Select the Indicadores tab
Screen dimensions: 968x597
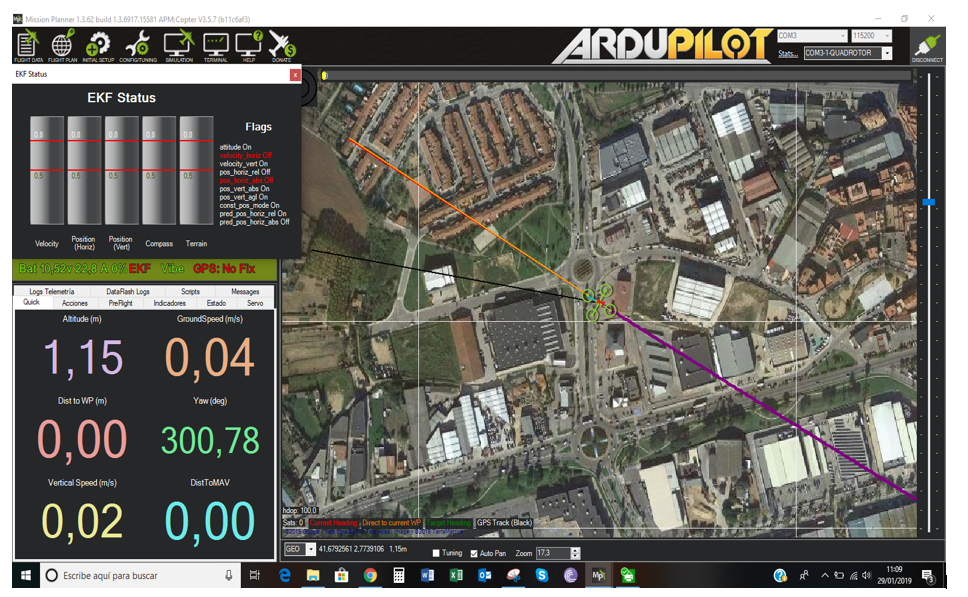170,303
